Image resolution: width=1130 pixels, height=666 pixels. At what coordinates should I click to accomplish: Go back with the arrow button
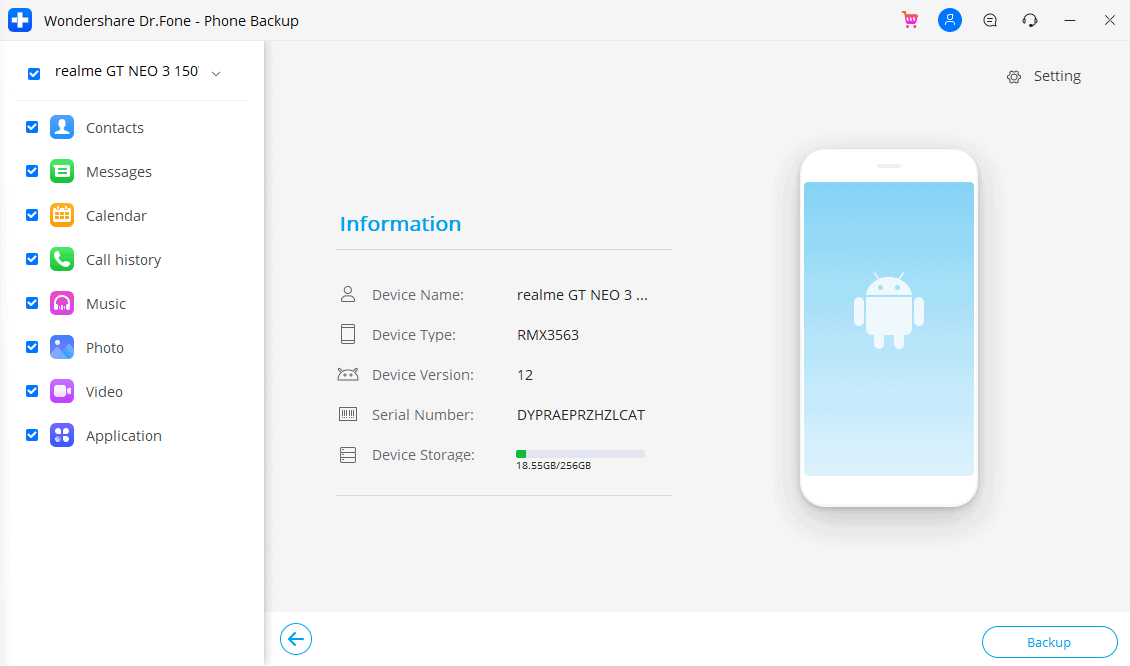point(296,639)
